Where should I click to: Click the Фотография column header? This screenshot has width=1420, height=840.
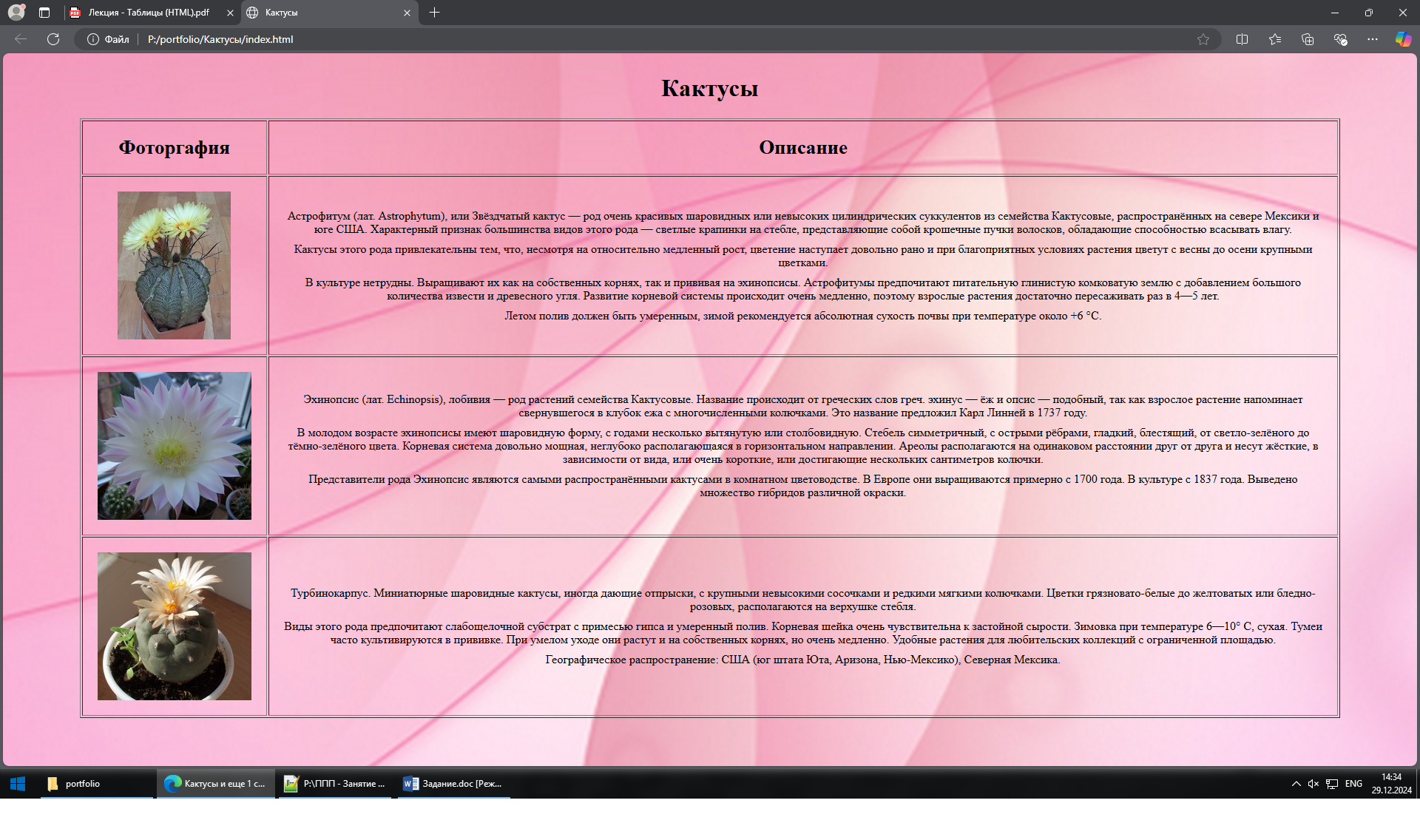point(175,147)
